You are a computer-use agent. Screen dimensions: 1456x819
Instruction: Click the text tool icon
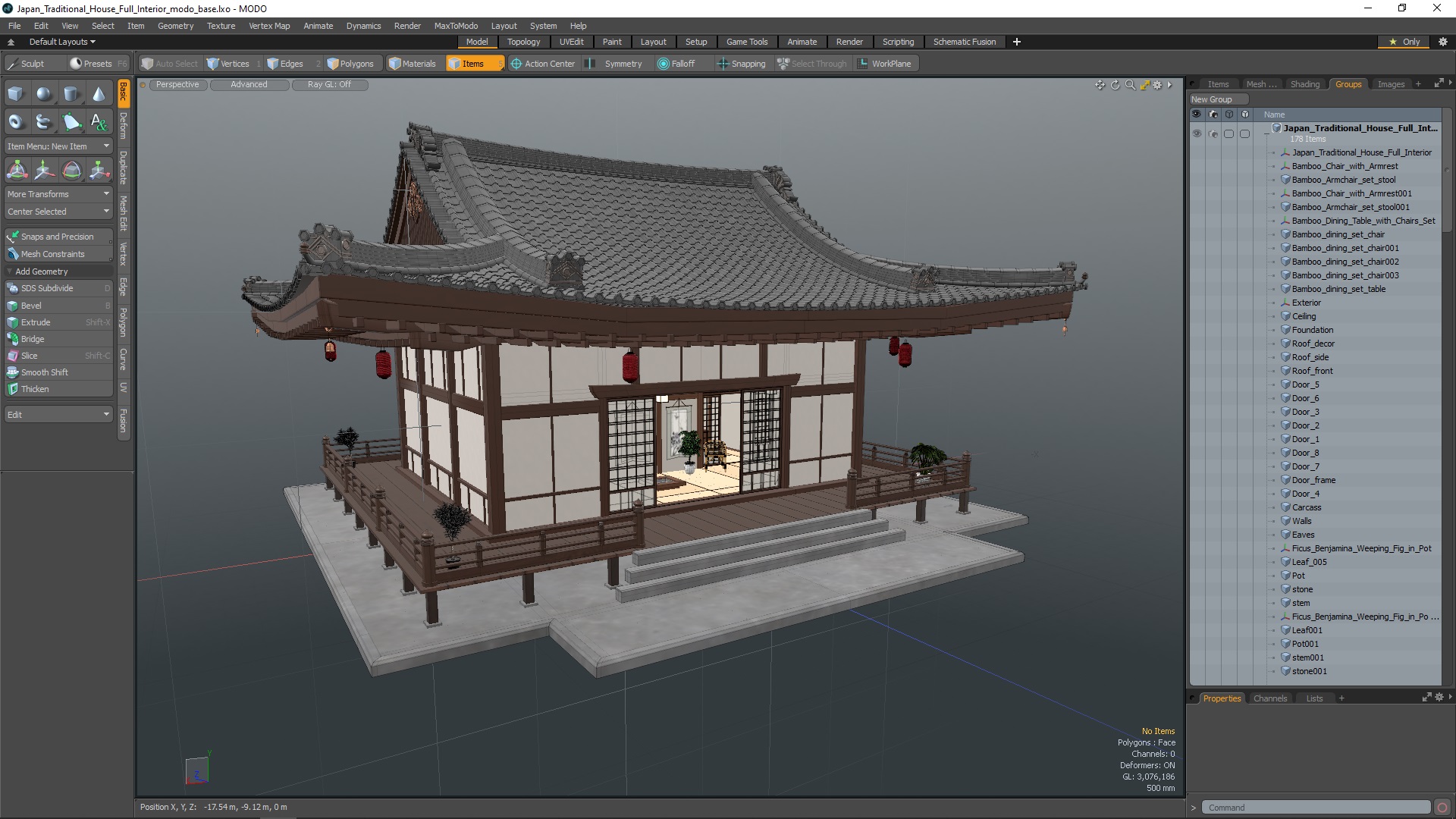coord(99,121)
